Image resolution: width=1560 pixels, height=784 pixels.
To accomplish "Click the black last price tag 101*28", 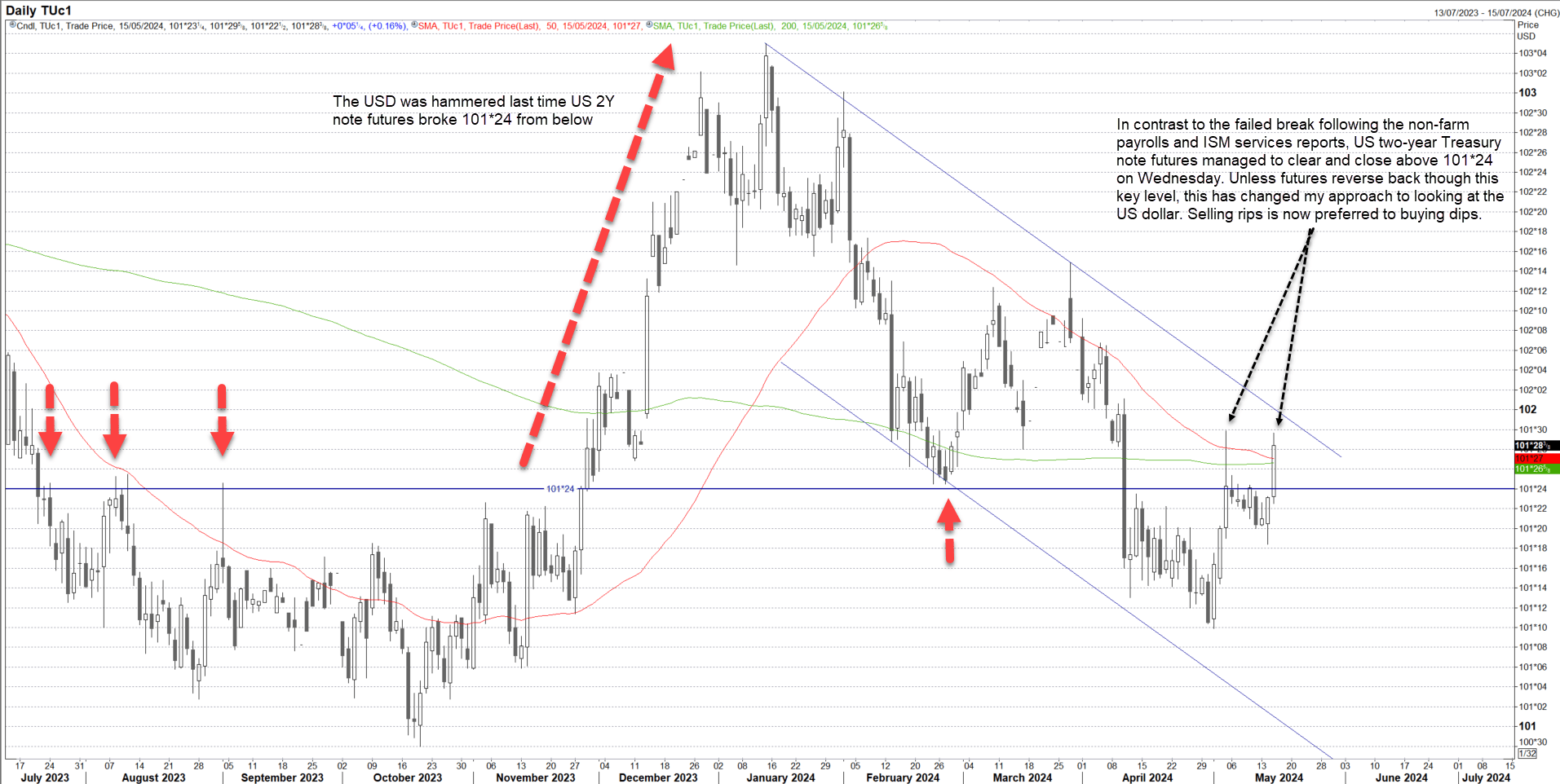I will (x=1536, y=446).
